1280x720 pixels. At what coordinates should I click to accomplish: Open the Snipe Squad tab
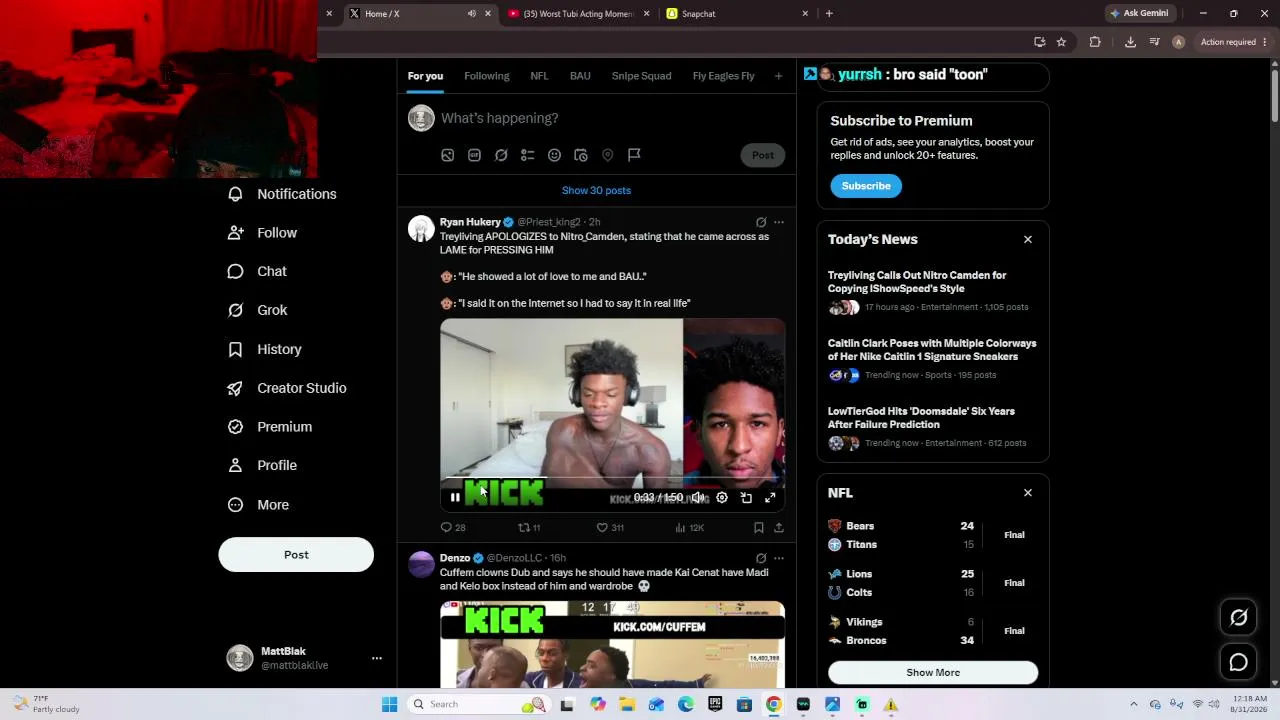641,76
